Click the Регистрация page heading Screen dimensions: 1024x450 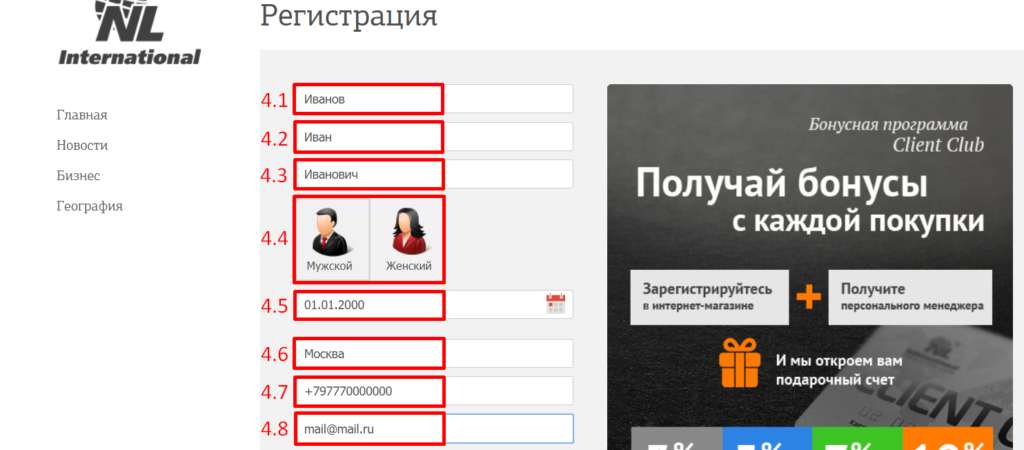pyautogui.click(x=349, y=16)
